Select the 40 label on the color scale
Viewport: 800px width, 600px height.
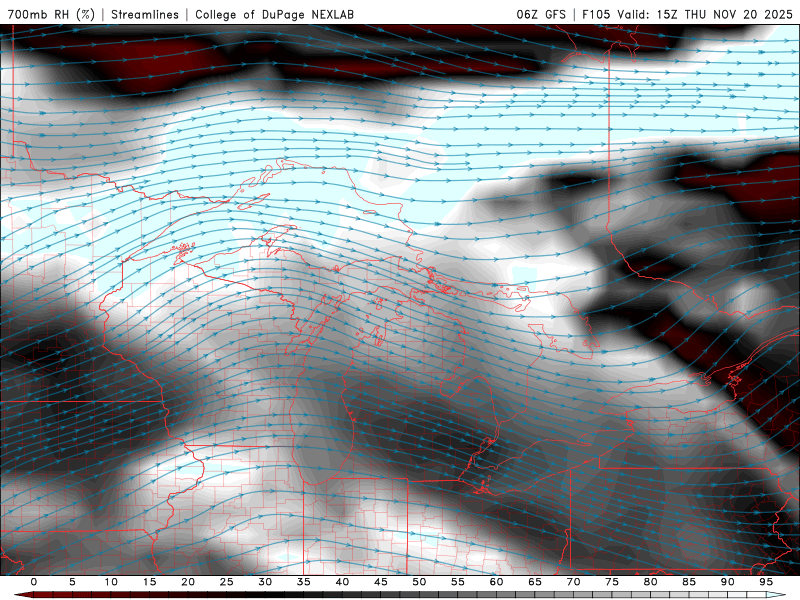click(342, 582)
